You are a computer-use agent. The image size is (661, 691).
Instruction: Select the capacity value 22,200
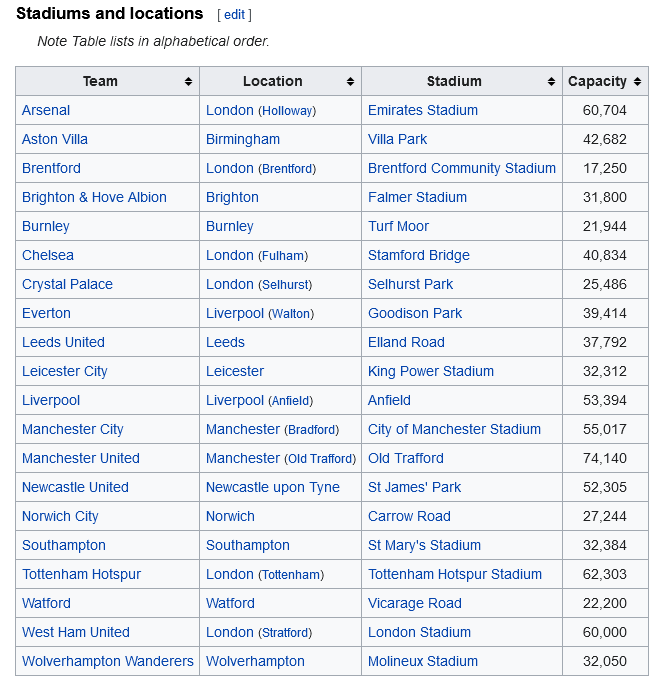[x=605, y=603]
